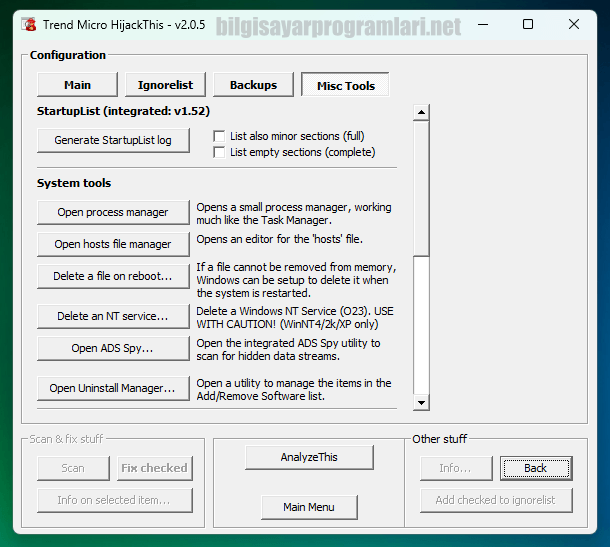Open process manager

click(113, 212)
